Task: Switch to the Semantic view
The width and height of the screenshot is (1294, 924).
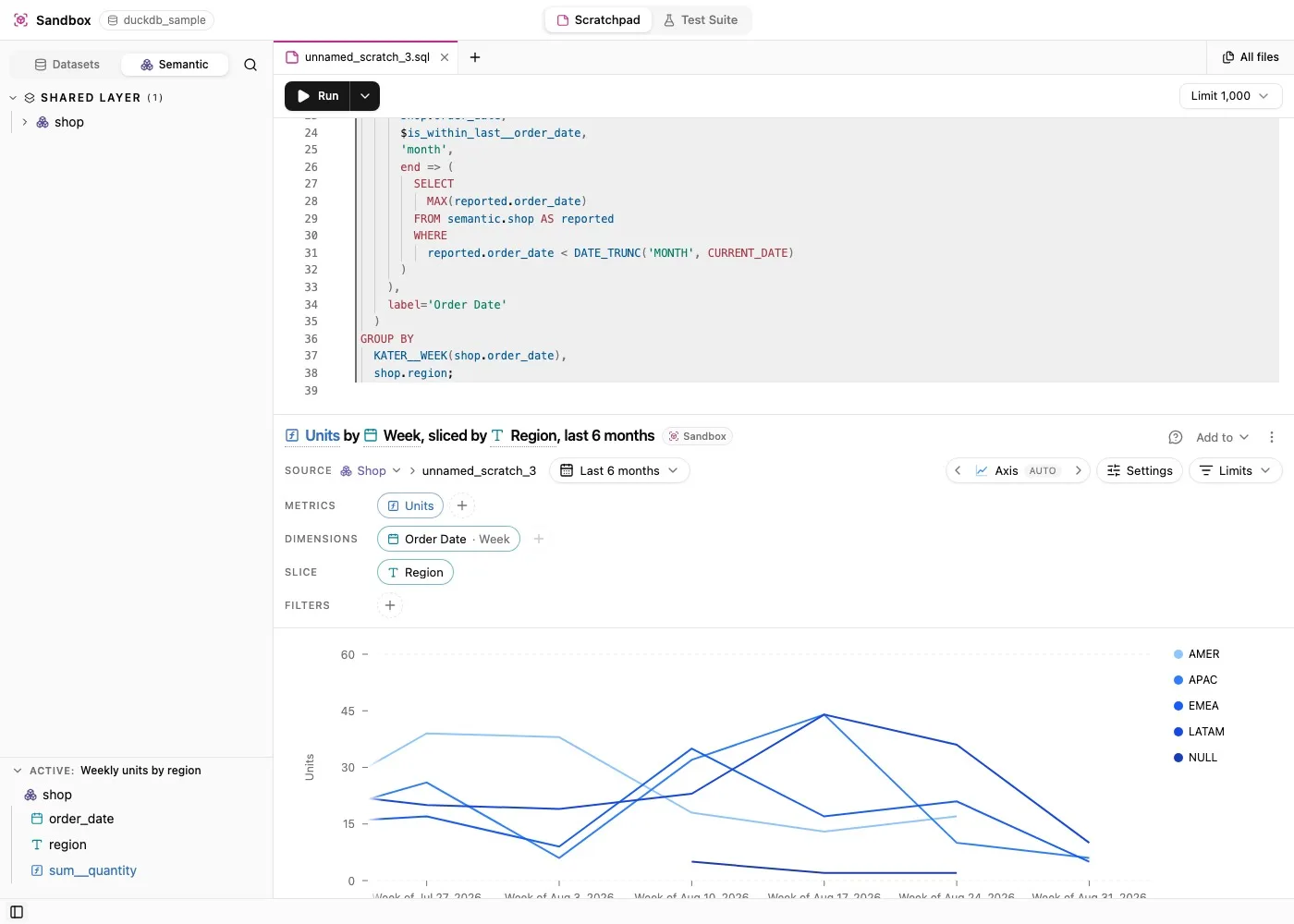Action: click(x=175, y=65)
